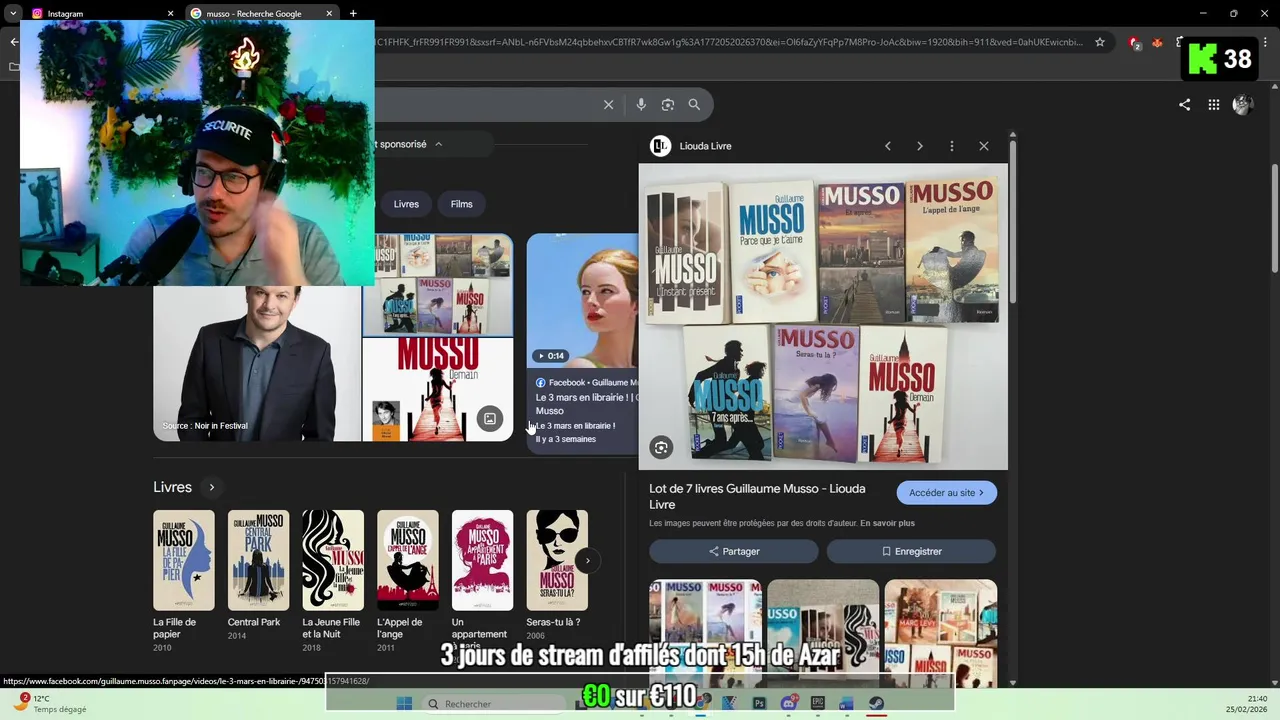1280x720 pixels.
Task: Play the Facebook video 0:14
Action: click(551, 356)
